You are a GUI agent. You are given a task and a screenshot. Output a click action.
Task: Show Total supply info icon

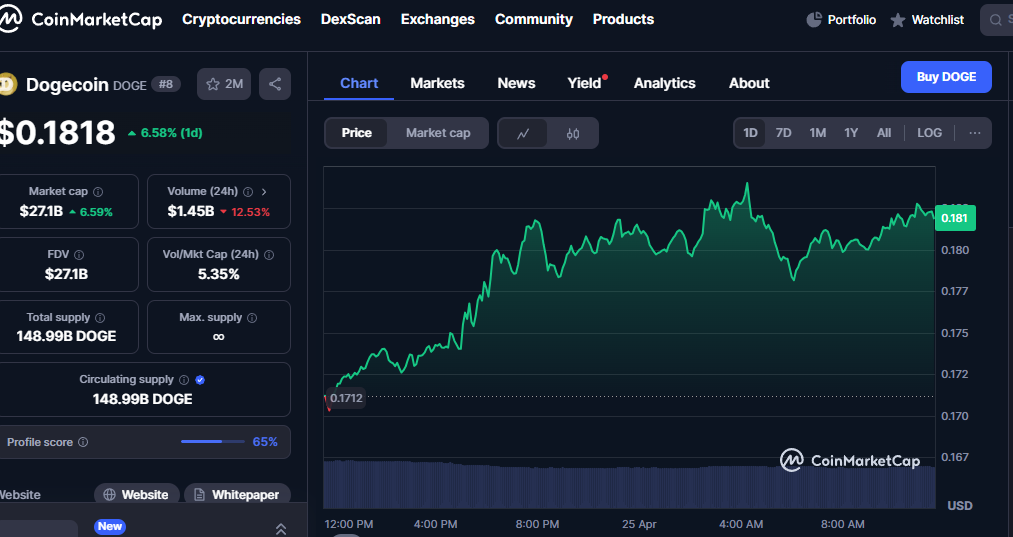[x=100, y=318]
